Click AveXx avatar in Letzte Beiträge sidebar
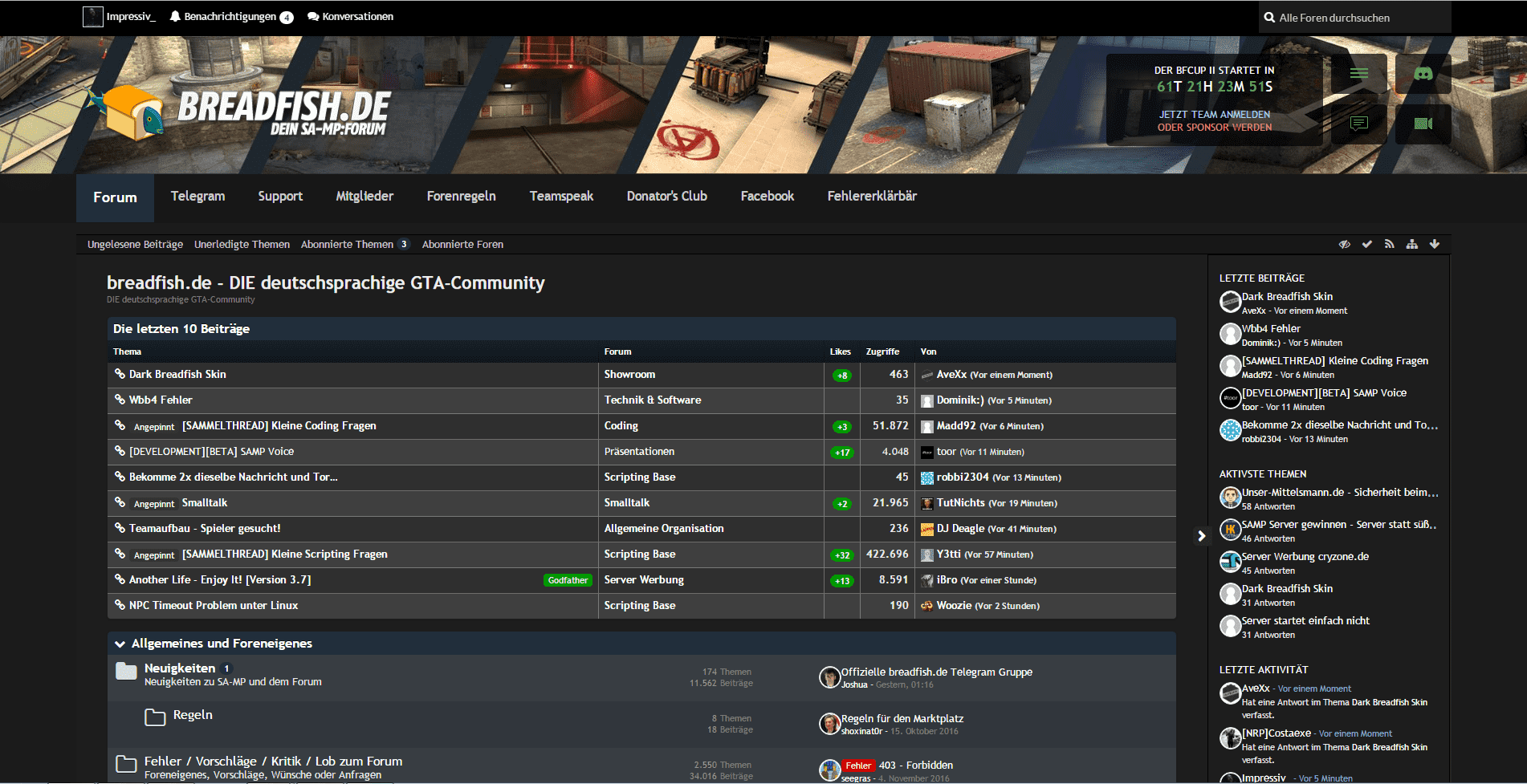The width and height of the screenshot is (1527, 784). point(1231,302)
